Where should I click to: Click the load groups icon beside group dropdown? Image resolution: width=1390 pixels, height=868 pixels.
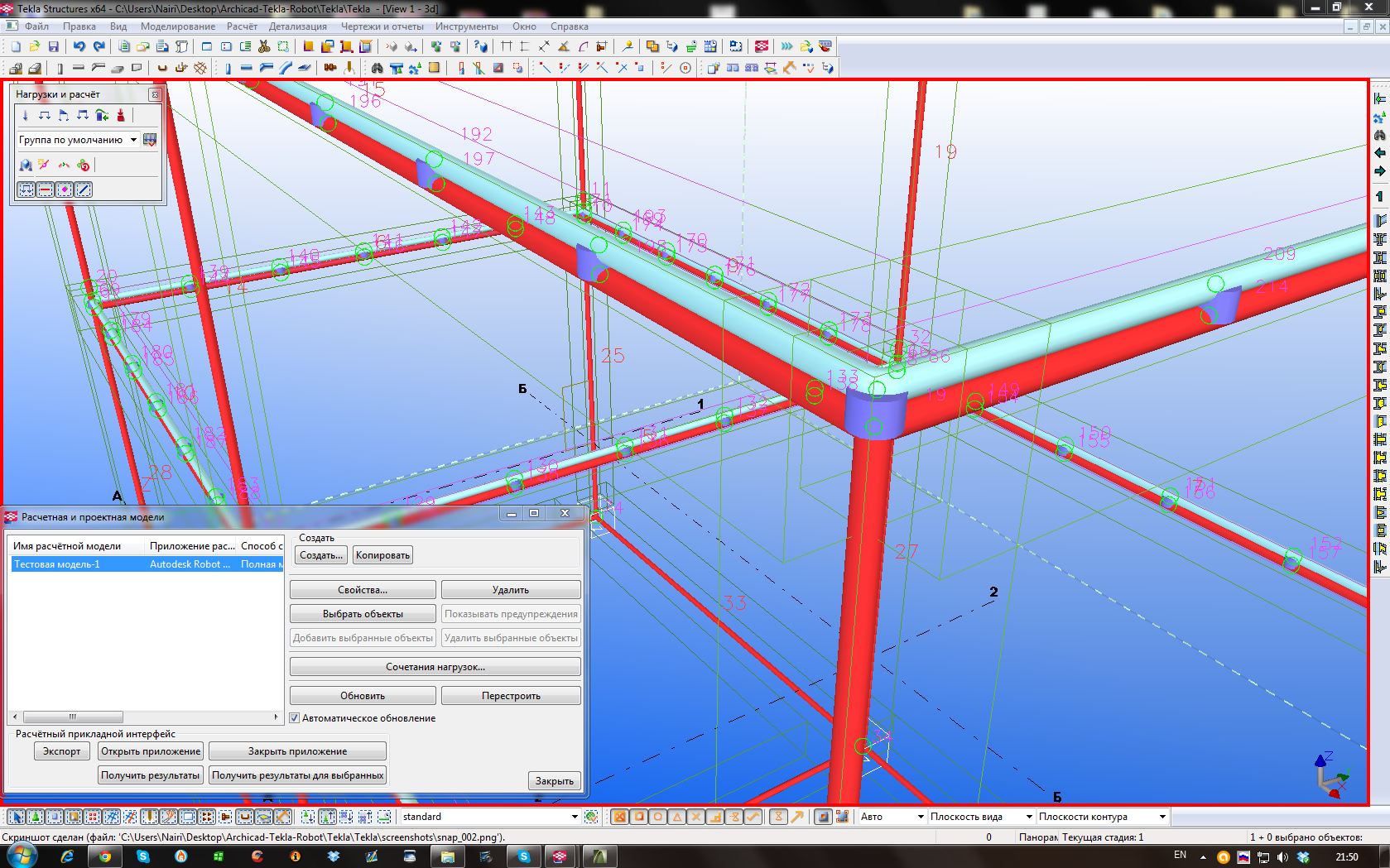tap(150, 140)
